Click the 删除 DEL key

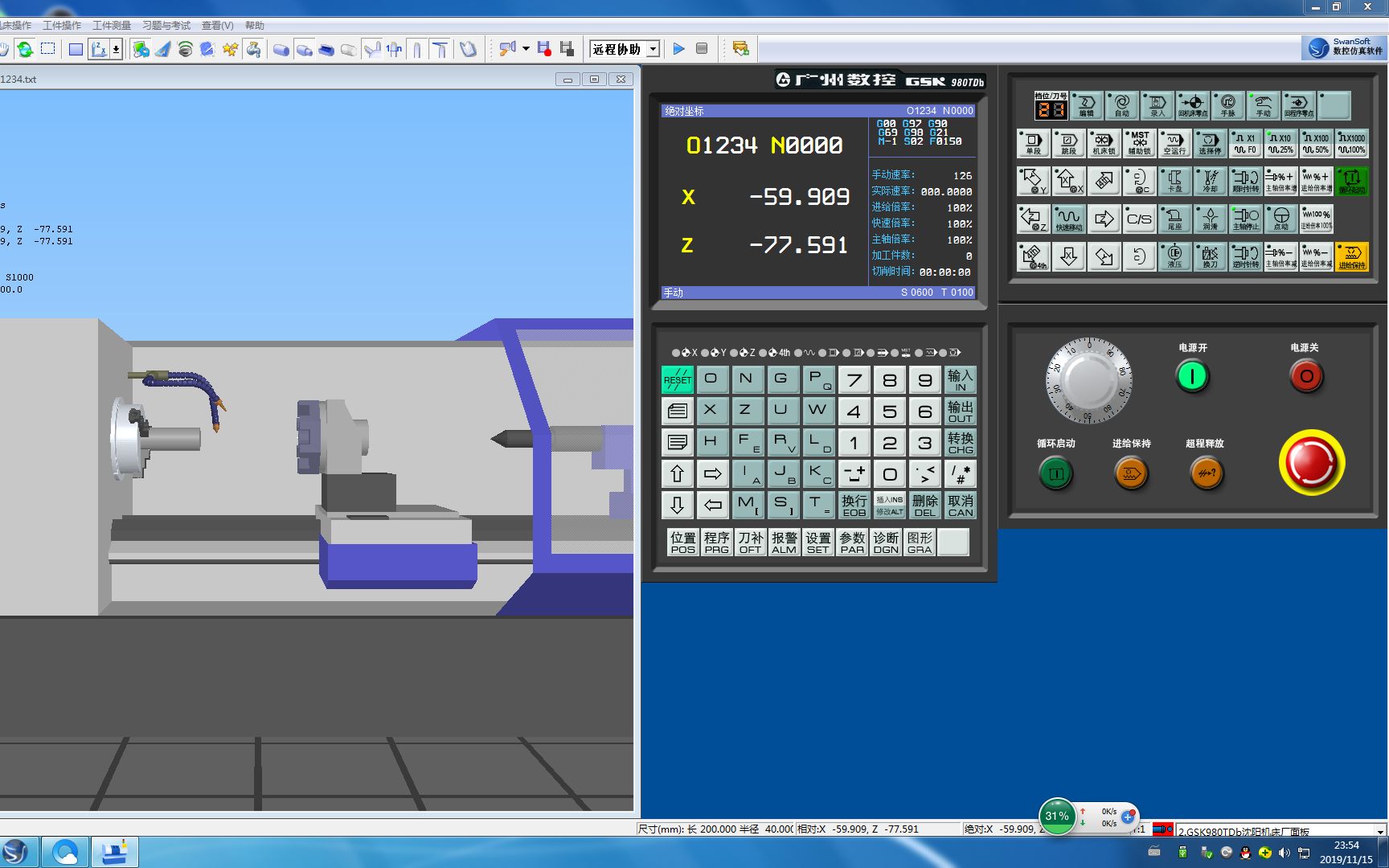coord(924,505)
